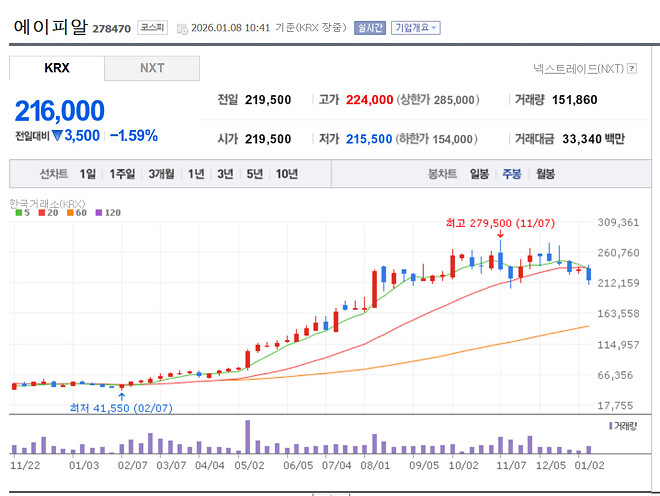This screenshot has width=660, height=496.
Task: Open the 기업개요 dropdown
Action: pyautogui.click(x=415, y=28)
